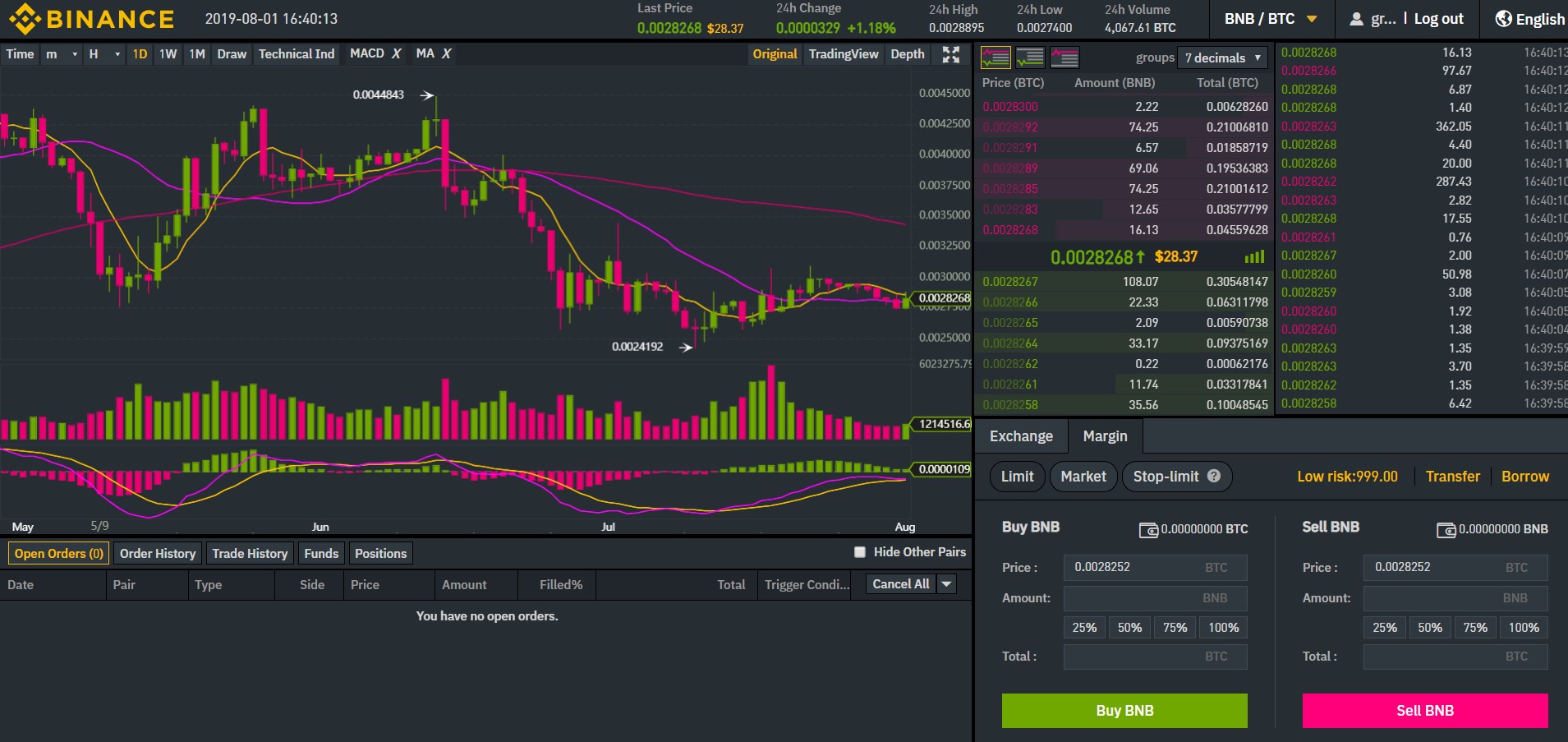Click Low risk:999.00 indicator
The image size is (1568, 742).
(x=1347, y=477)
